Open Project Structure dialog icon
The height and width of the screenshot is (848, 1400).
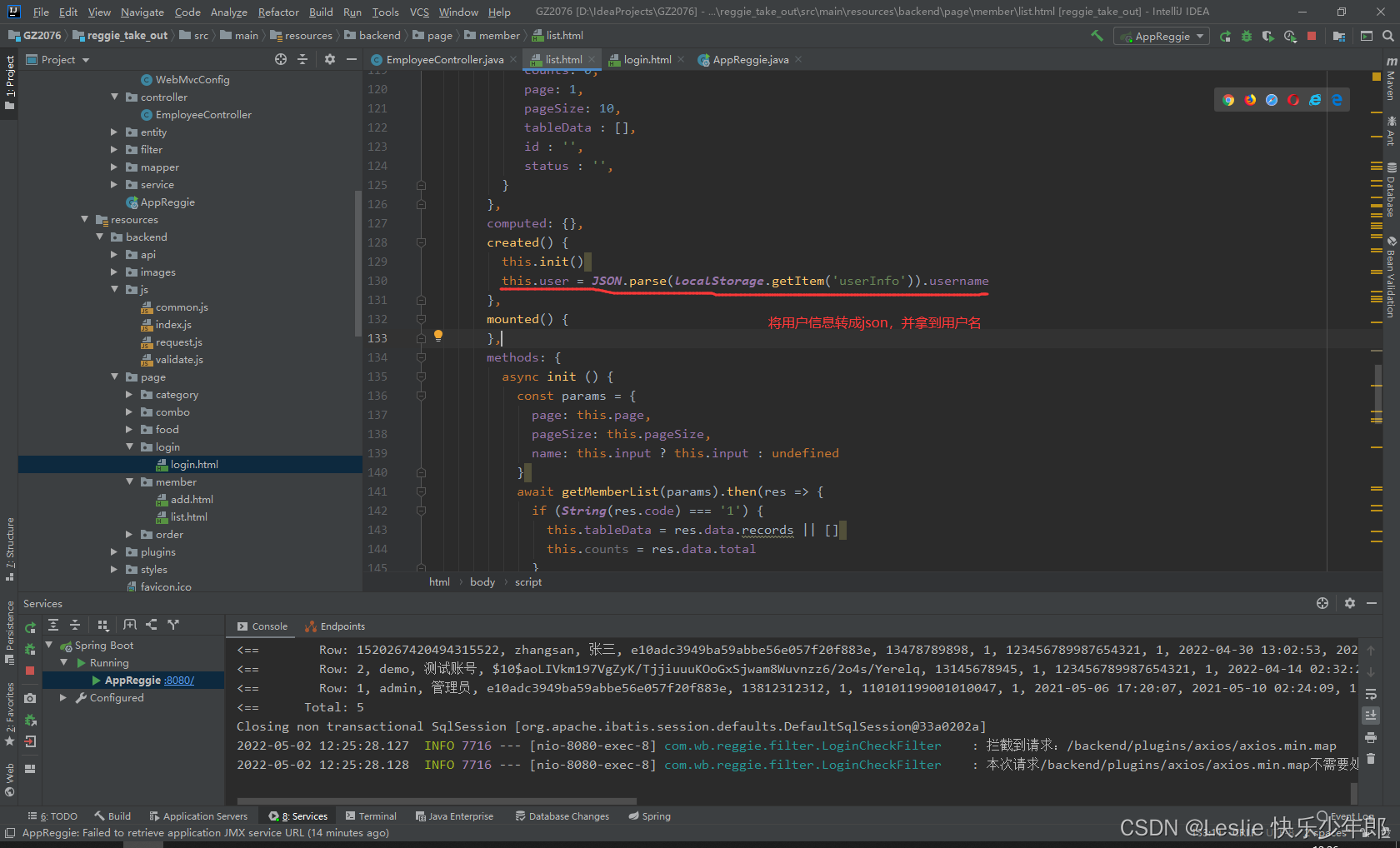(x=1339, y=36)
